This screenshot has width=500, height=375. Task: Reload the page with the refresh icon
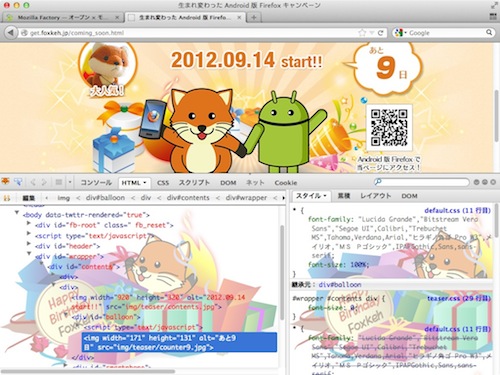(380, 33)
